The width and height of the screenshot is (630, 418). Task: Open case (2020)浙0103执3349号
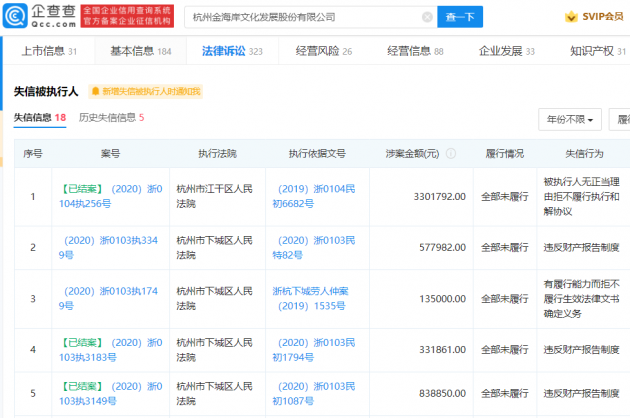tap(108, 248)
